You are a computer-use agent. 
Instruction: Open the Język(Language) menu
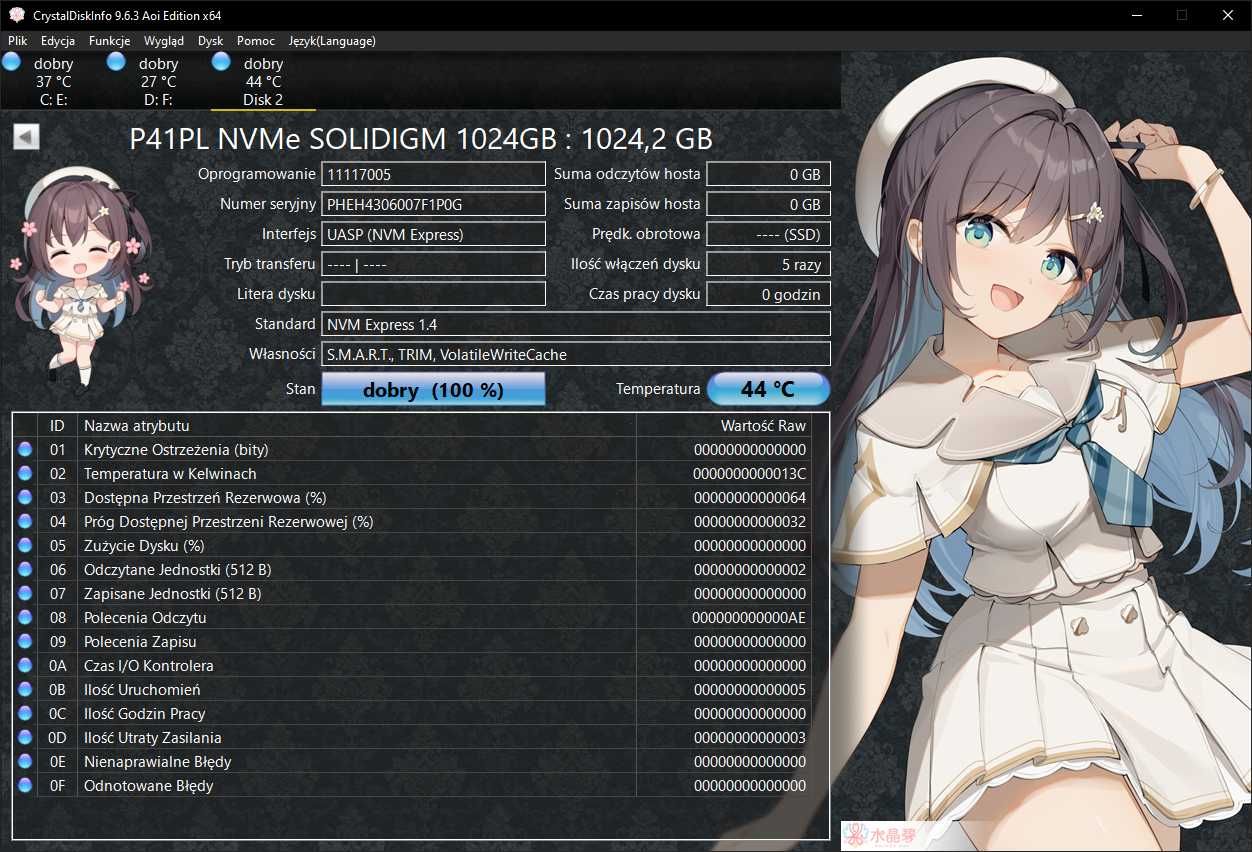pos(332,41)
